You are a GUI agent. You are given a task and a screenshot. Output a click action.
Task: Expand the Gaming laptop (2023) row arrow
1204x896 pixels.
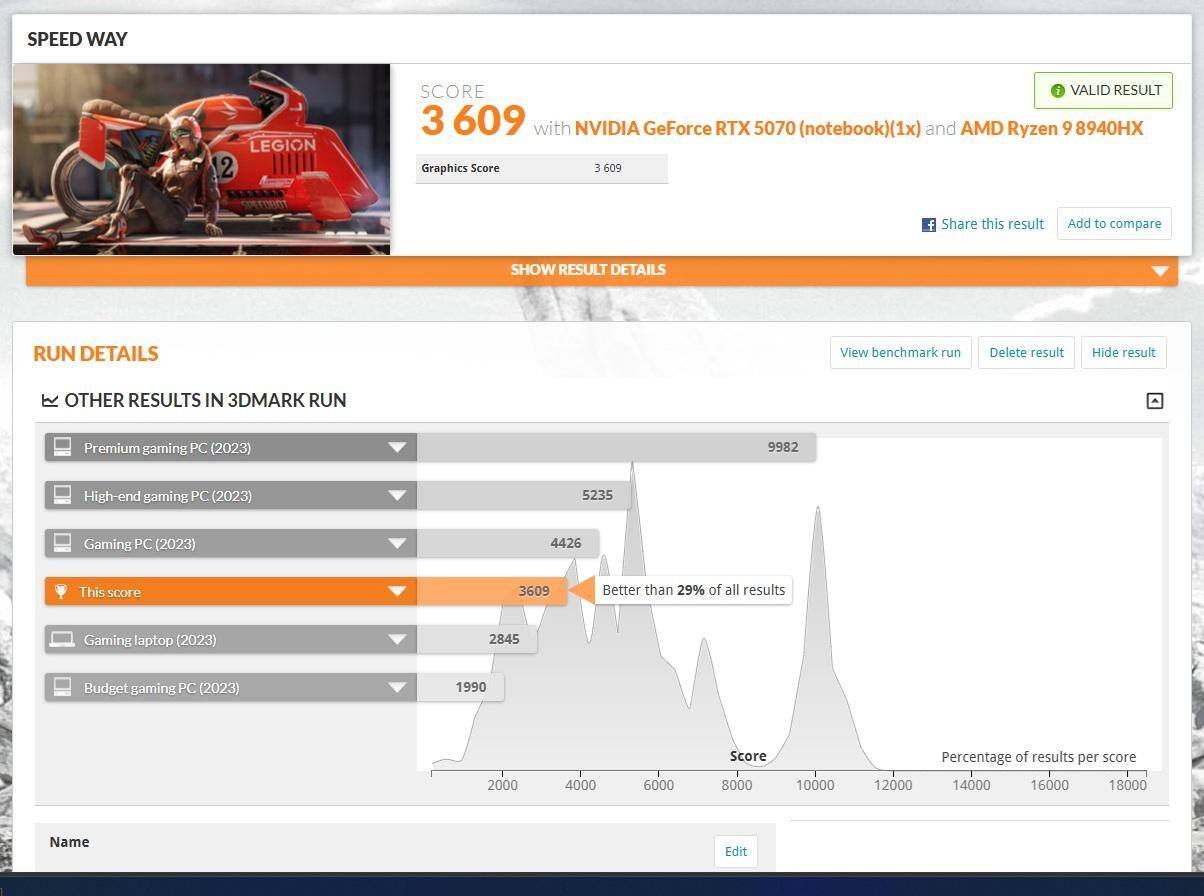(x=397, y=640)
